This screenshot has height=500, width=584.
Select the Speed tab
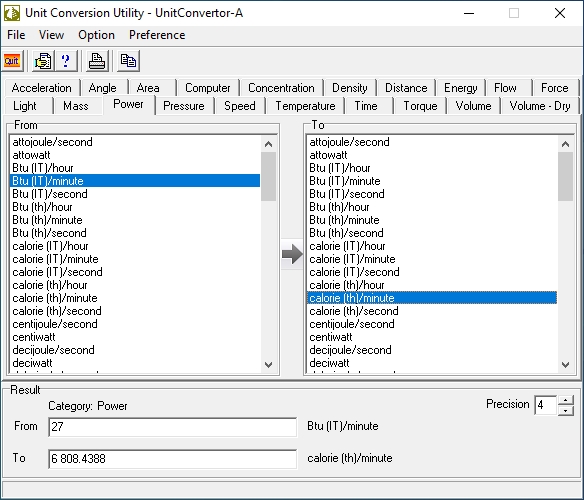click(239, 106)
